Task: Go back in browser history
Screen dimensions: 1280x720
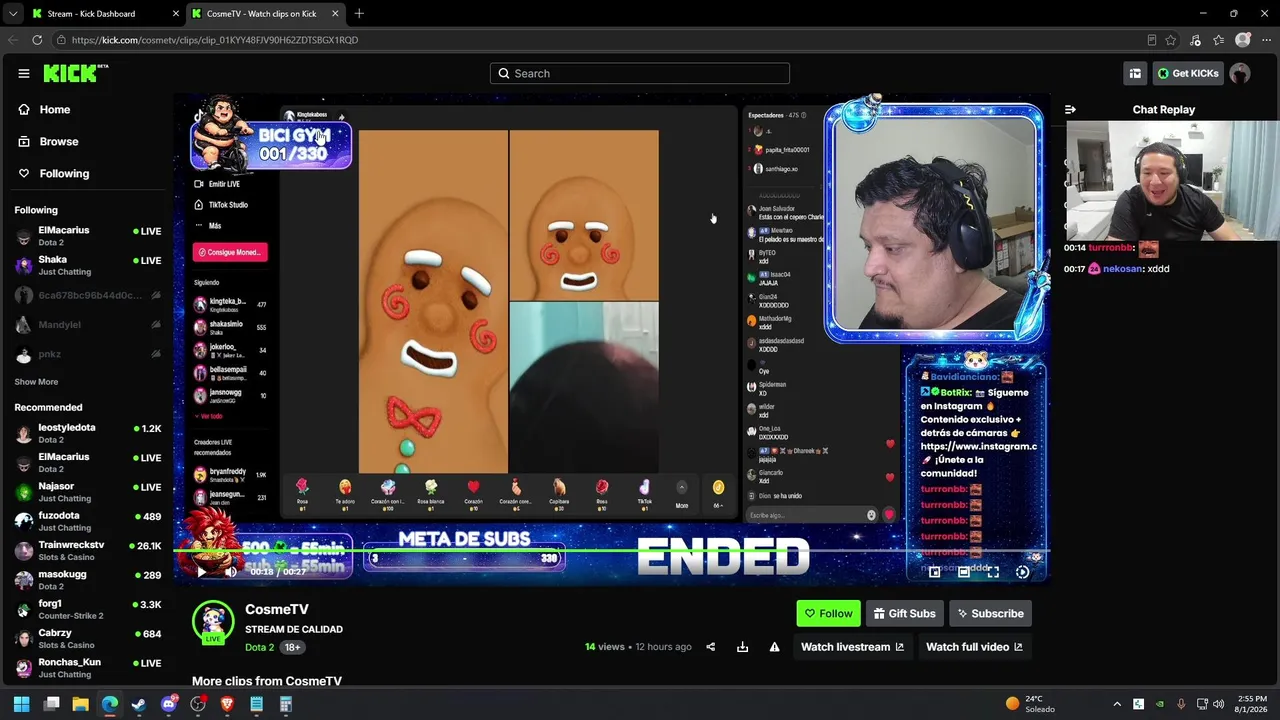Action: (13, 40)
